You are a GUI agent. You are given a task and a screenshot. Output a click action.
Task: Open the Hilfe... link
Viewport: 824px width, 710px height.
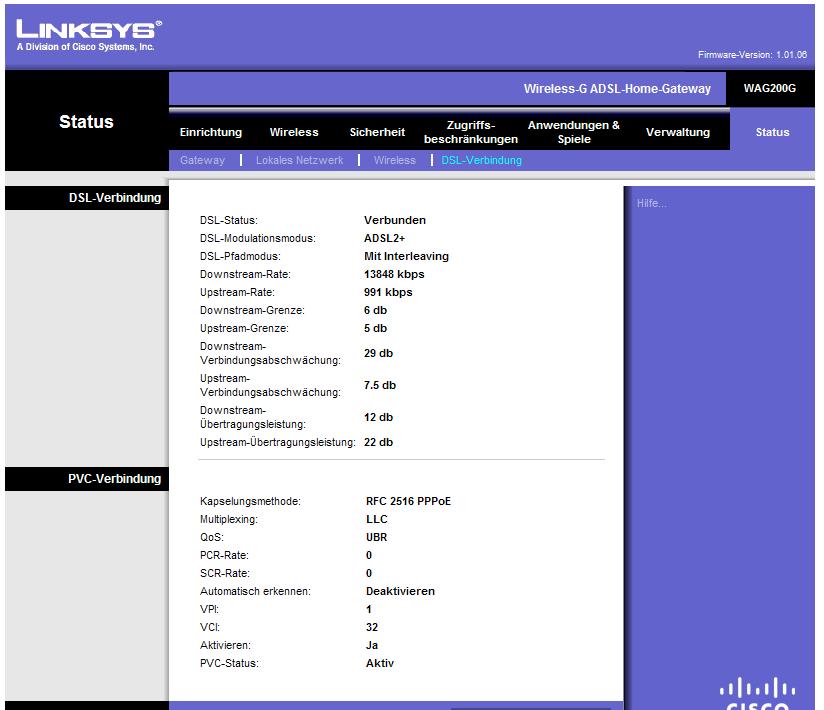click(x=651, y=204)
